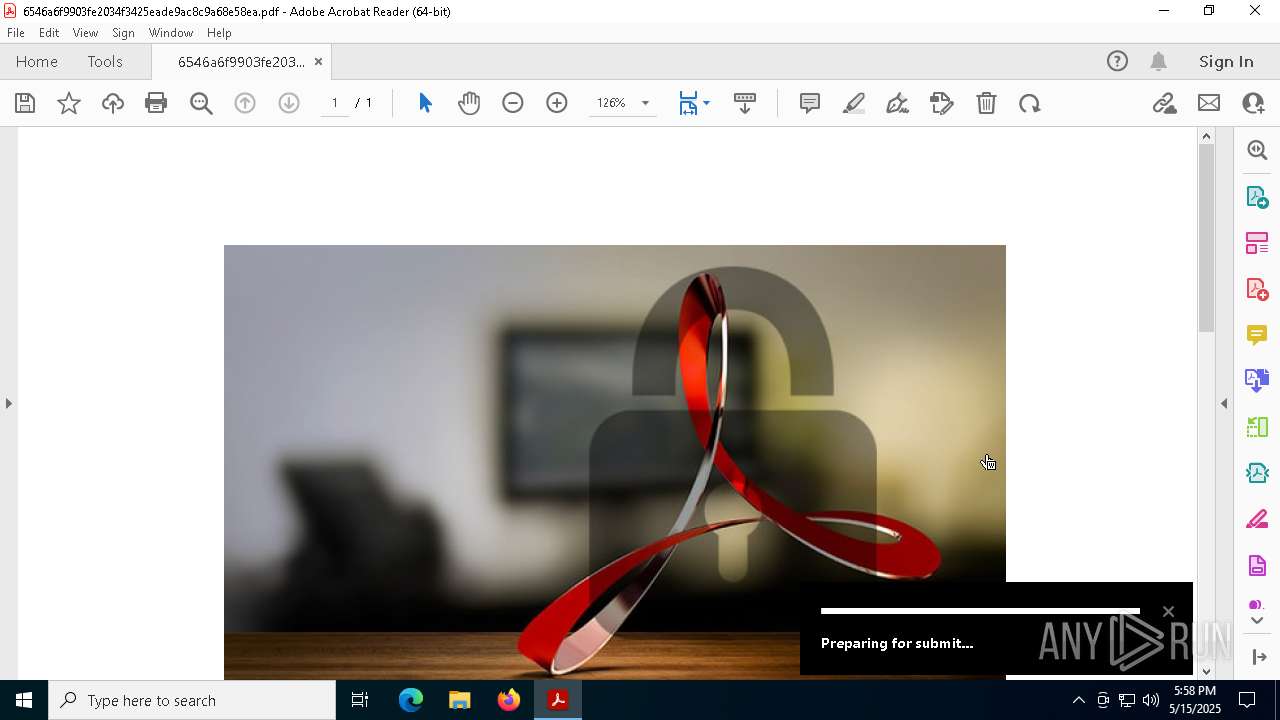Open the Export PDF tool in right pane
This screenshot has height=720, width=1280.
(x=1257, y=196)
